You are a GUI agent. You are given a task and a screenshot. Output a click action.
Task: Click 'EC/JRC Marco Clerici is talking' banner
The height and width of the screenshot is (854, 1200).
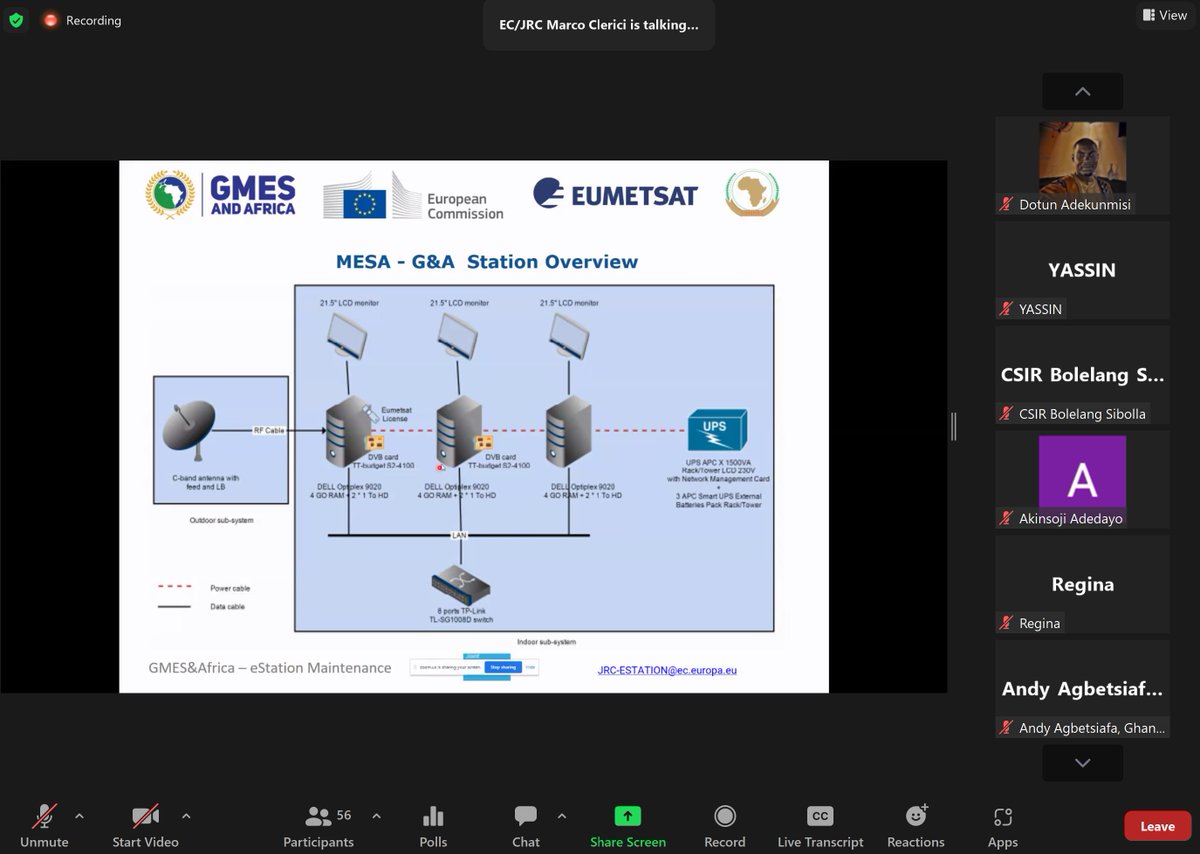point(599,25)
